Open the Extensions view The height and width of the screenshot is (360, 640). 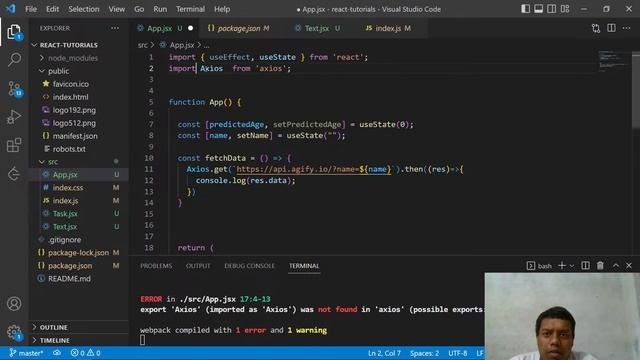[x=14, y=145]
